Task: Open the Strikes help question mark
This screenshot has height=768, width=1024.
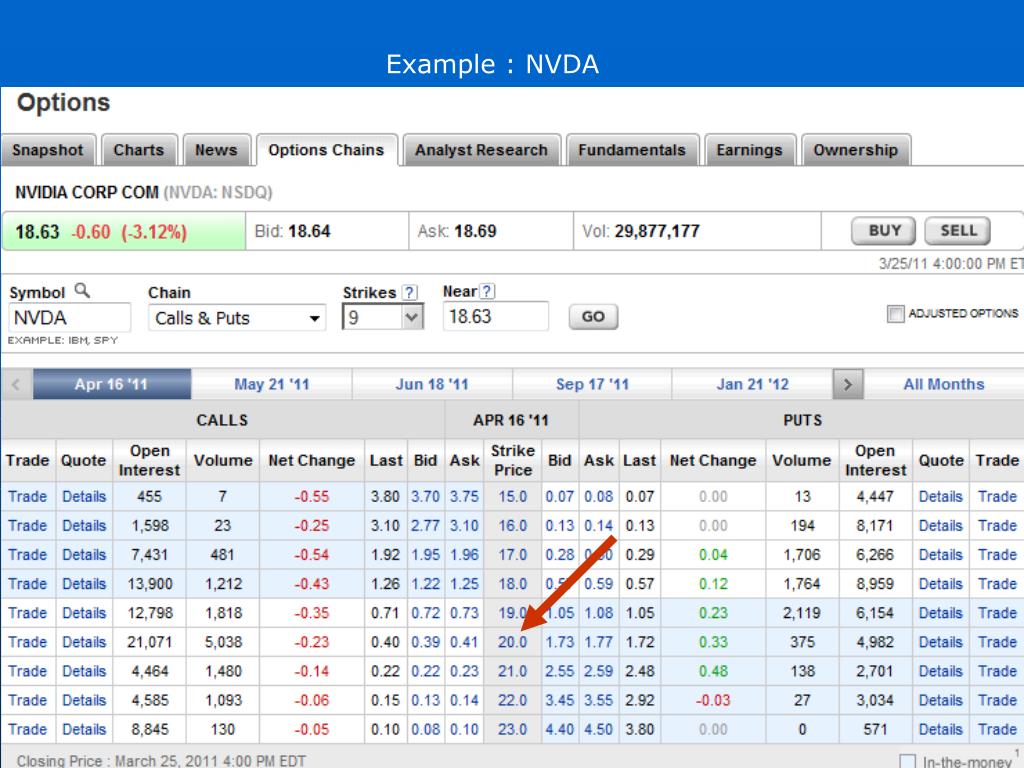Action: click(x=409, y=293)
